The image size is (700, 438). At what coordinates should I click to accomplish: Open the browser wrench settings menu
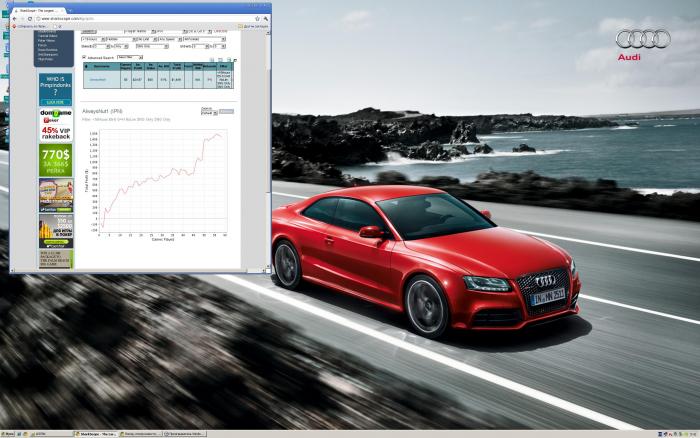(266, 19)
